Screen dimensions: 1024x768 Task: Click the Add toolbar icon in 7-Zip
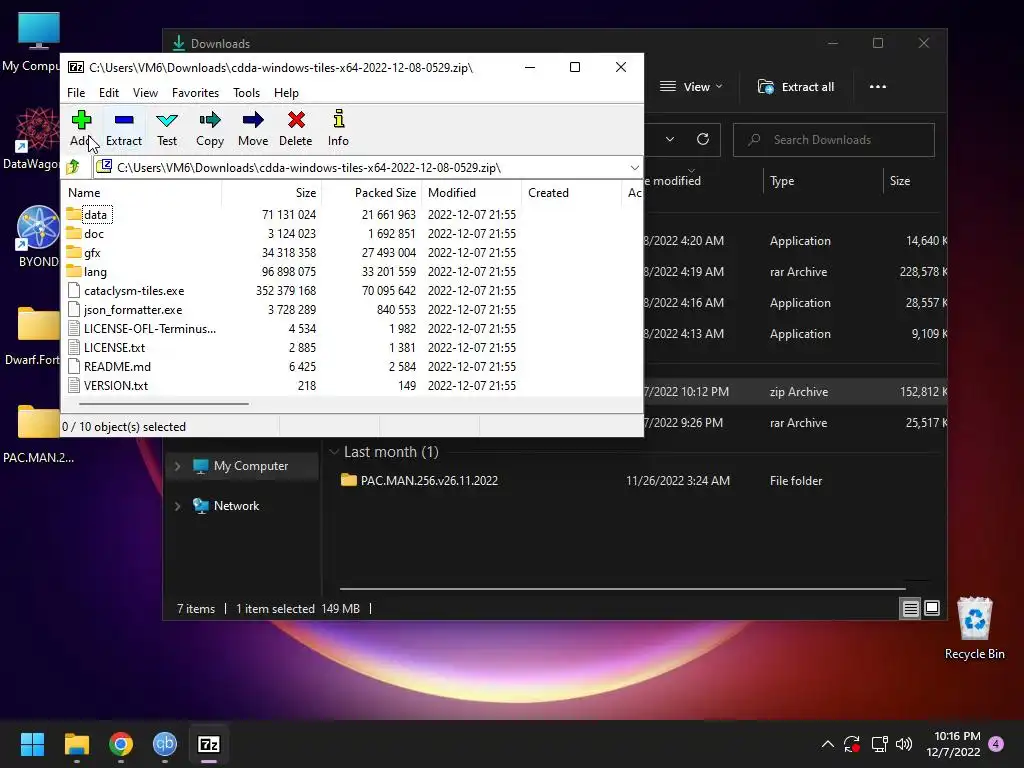coord(82,128)
